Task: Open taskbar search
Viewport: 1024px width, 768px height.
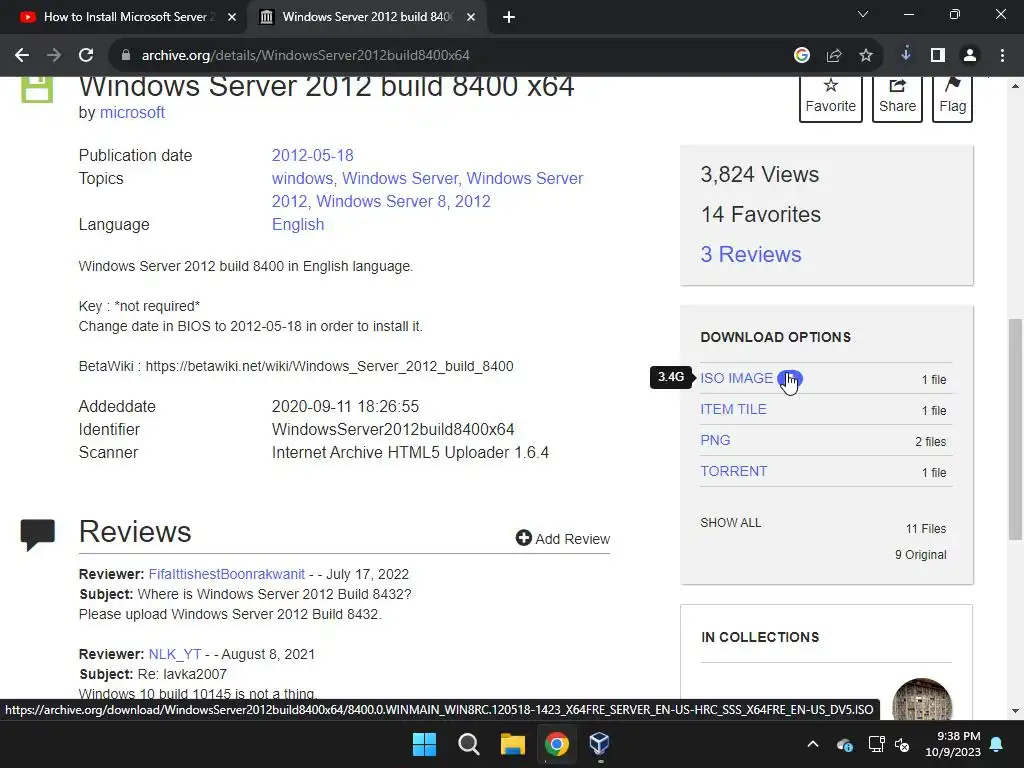Action: pos(469,744)
